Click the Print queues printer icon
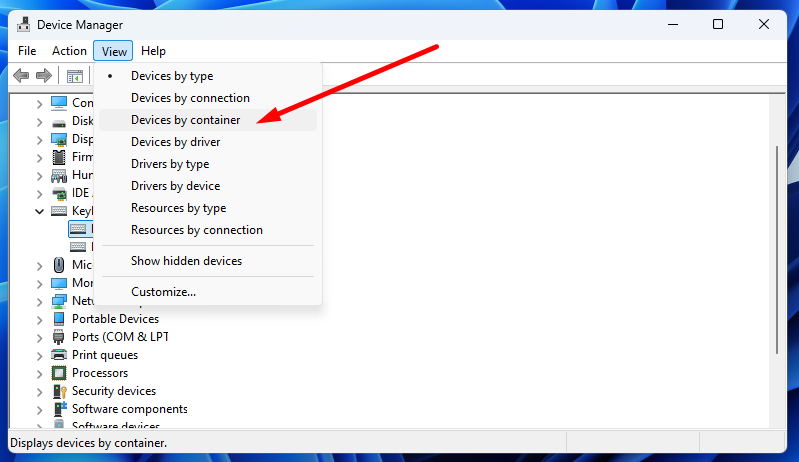This screenshot has width=799, height=462. click(59, 355)
